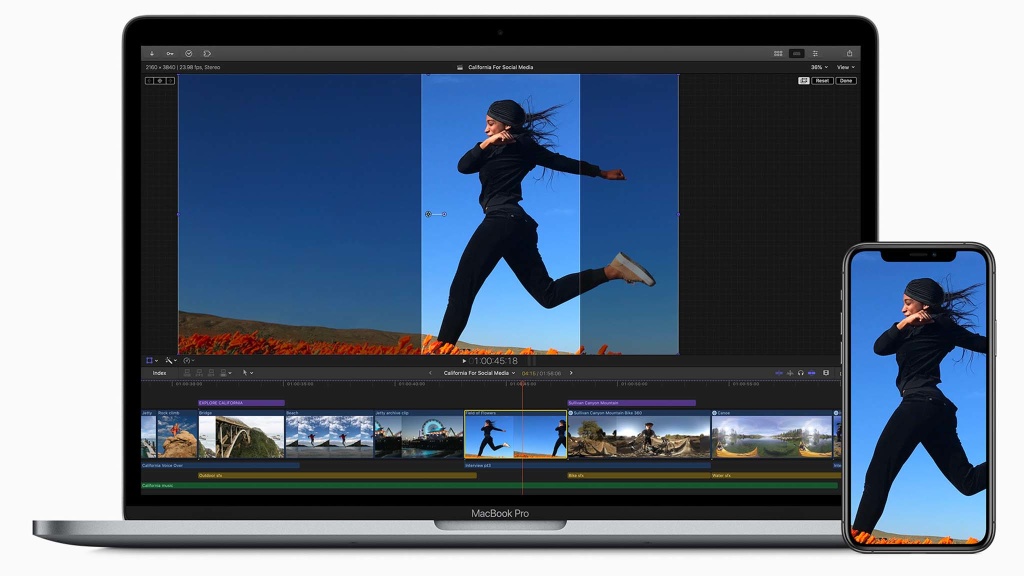Open the 30% viewer zoom dropdown
The height and width of the screenshot is (576, 1024).
pos(817,67)
